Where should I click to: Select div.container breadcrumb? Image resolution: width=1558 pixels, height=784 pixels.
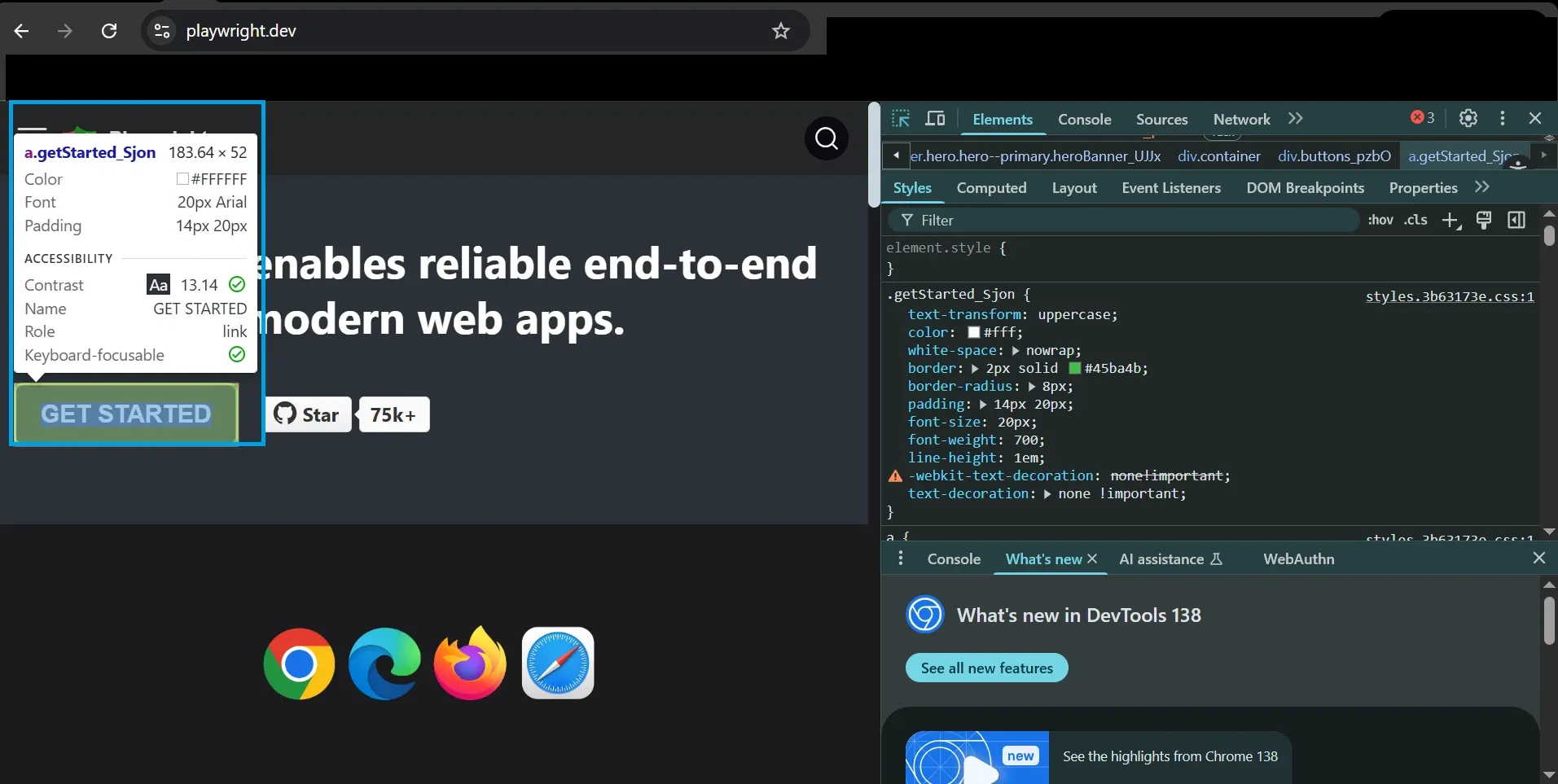coord(1219,156)
